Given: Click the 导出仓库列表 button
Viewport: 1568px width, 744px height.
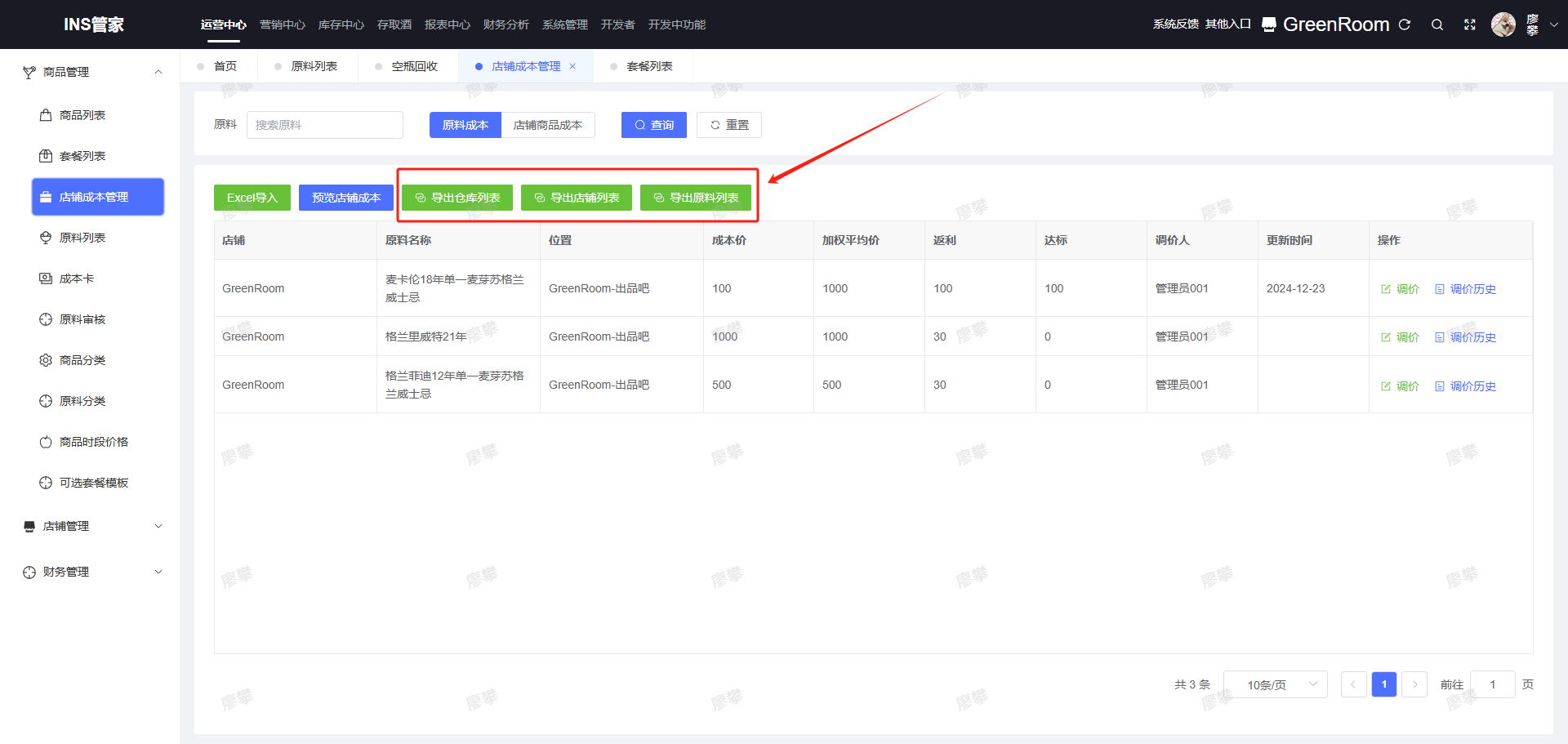Looking at the screenshot, I should pyautogui.click(x=457, y=198).
